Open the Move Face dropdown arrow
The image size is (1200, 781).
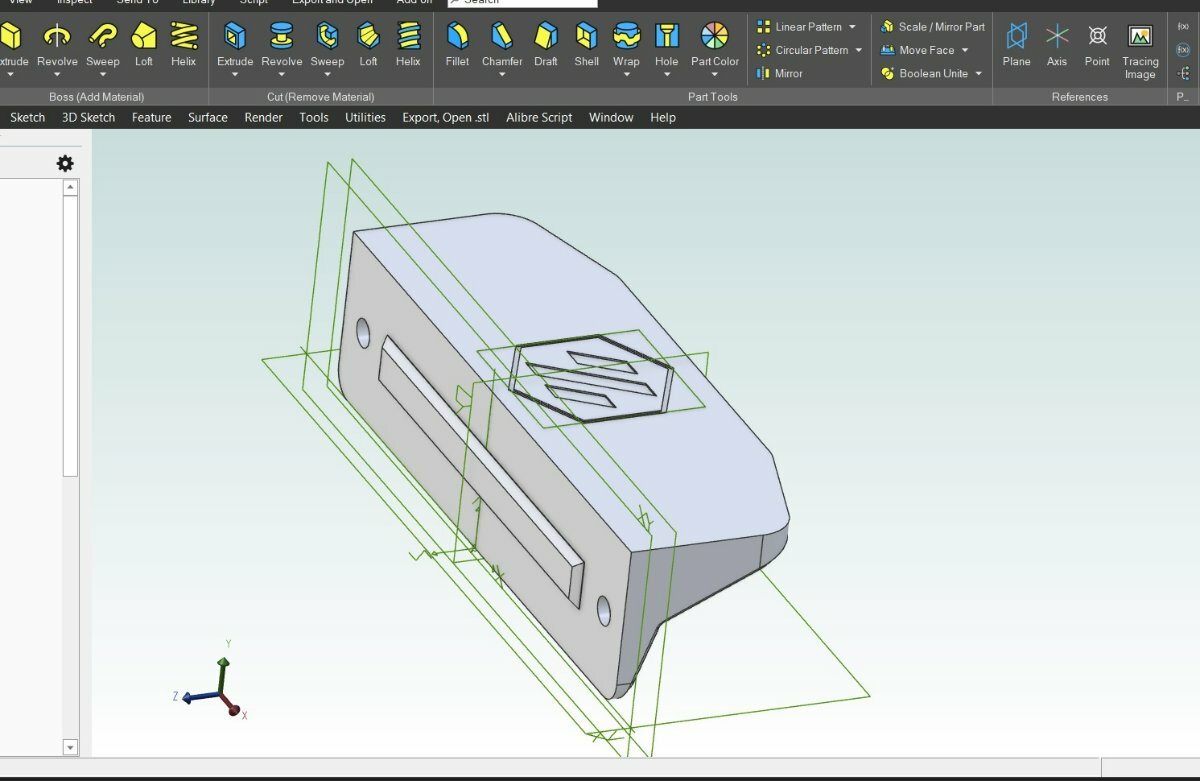click(x=965, y=50)
